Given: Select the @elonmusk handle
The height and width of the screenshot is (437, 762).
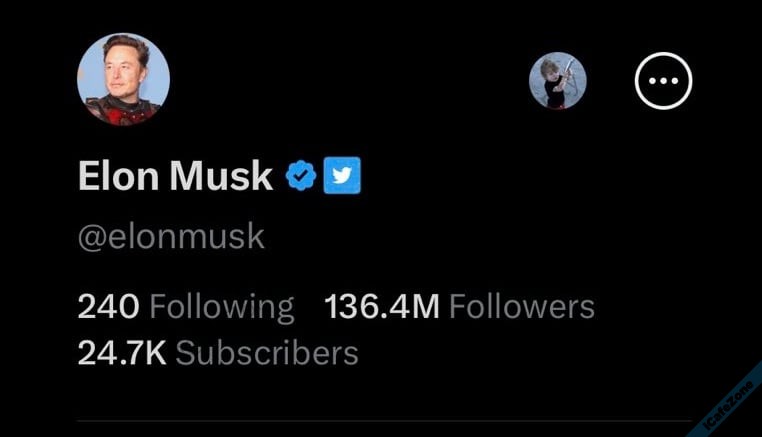Looking at the screenshot, I should (x=171, y=237).
